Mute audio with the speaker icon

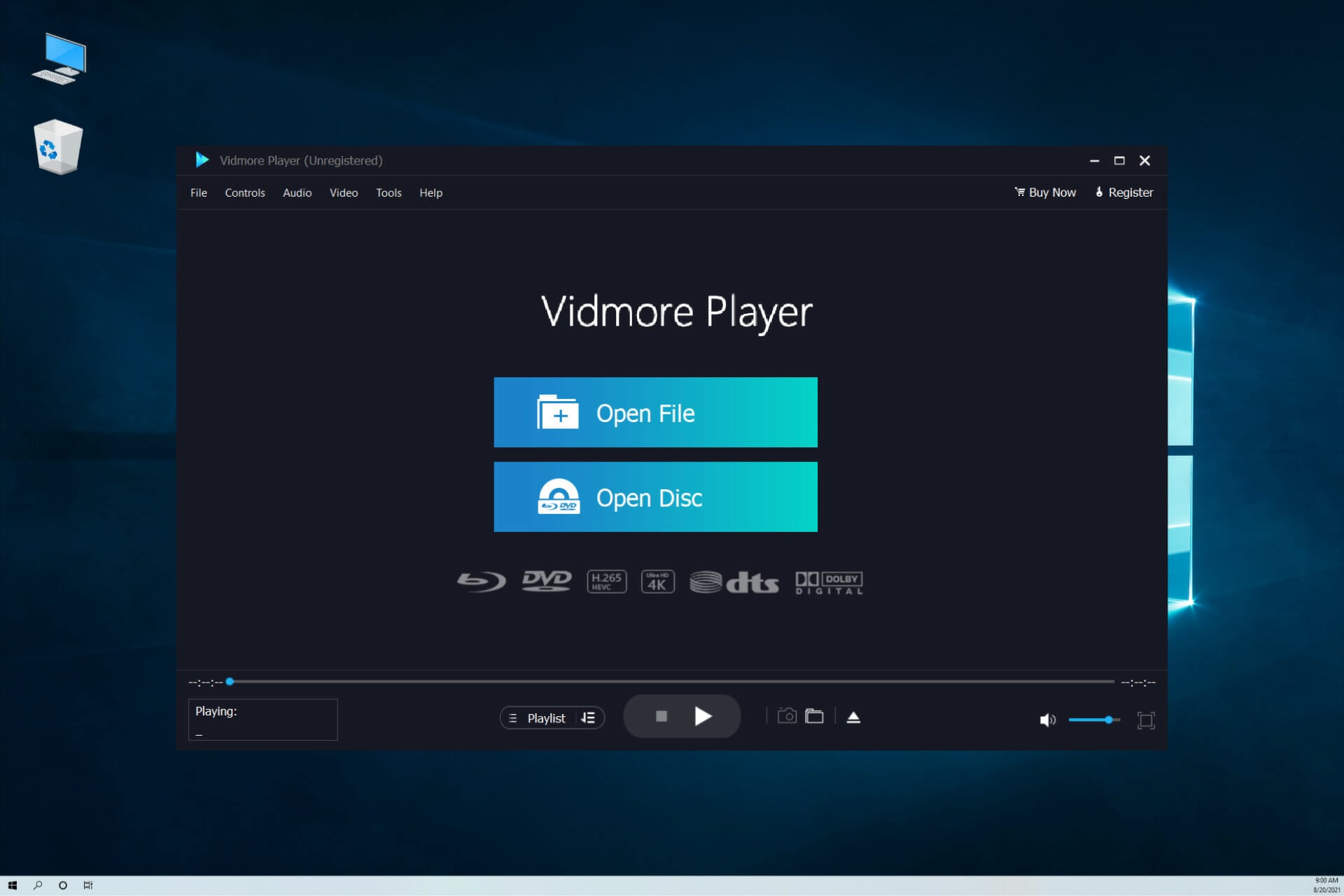click(1047, 720)
